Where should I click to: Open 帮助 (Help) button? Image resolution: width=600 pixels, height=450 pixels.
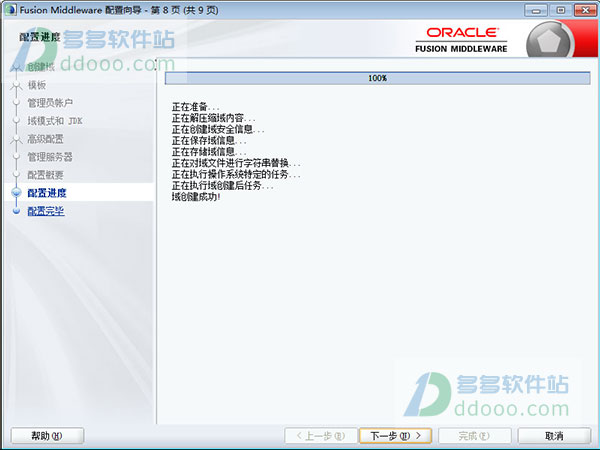click(47, 435)
